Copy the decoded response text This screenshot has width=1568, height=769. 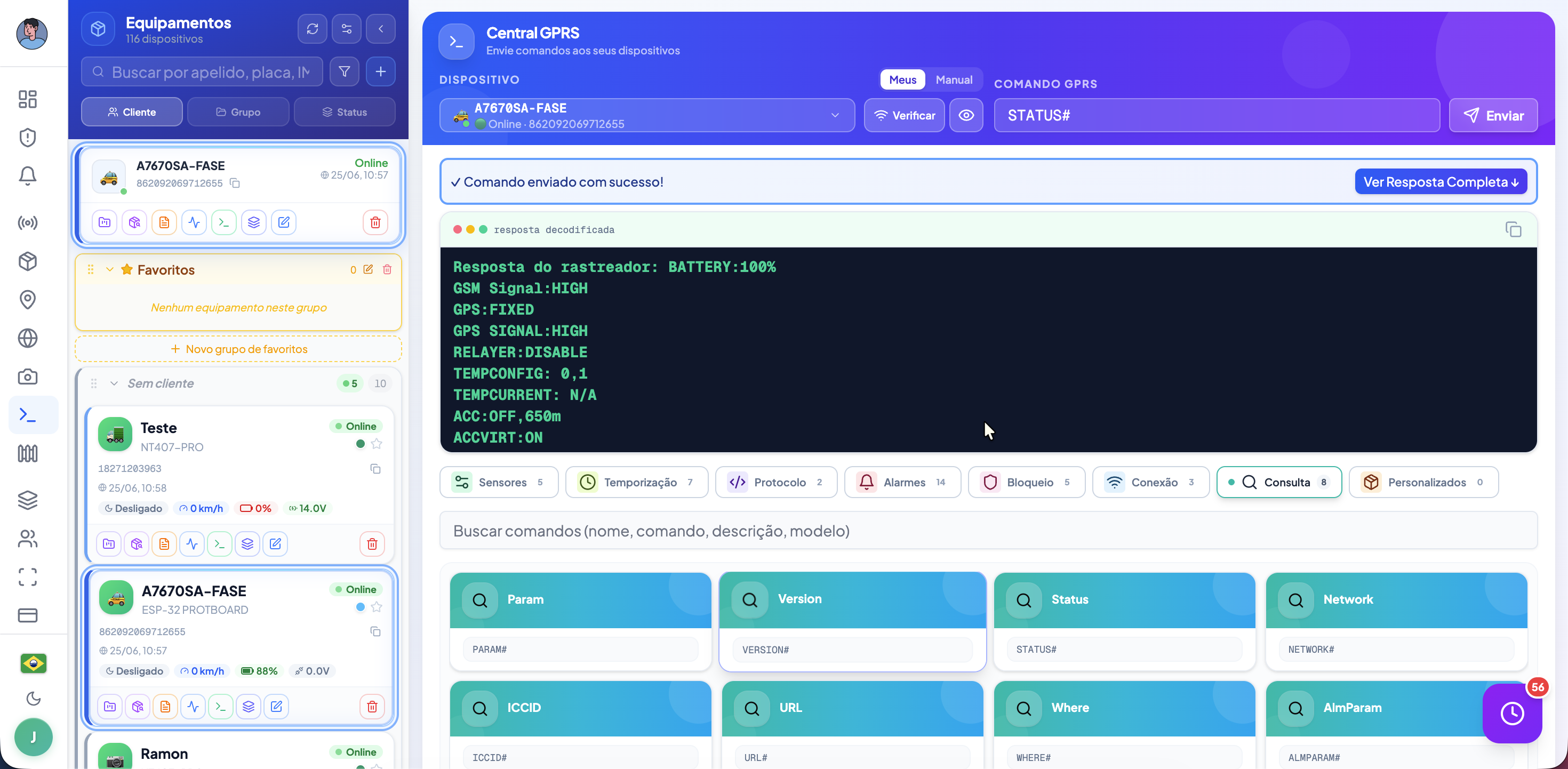pyautogui.click(x=1513, y=229)
